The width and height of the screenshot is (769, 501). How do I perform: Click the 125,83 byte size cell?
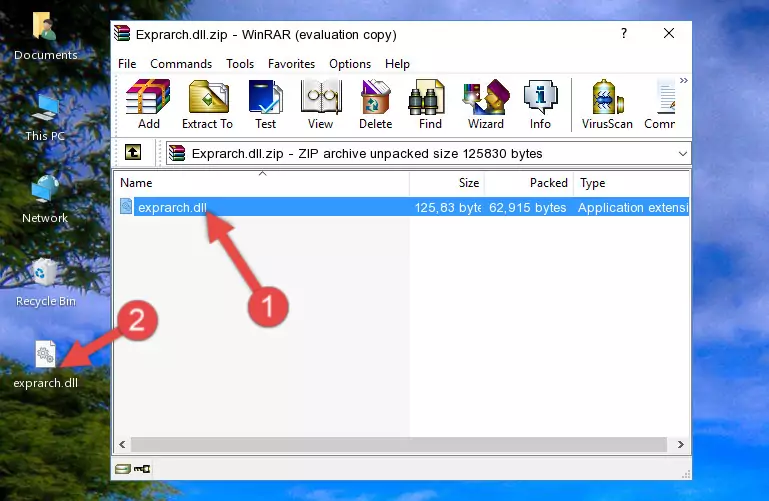click(x=447, y=207)
